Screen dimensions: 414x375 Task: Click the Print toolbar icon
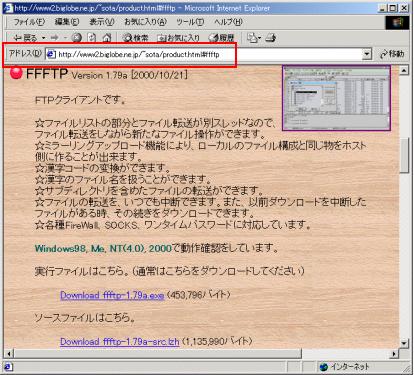coord(271,38)
